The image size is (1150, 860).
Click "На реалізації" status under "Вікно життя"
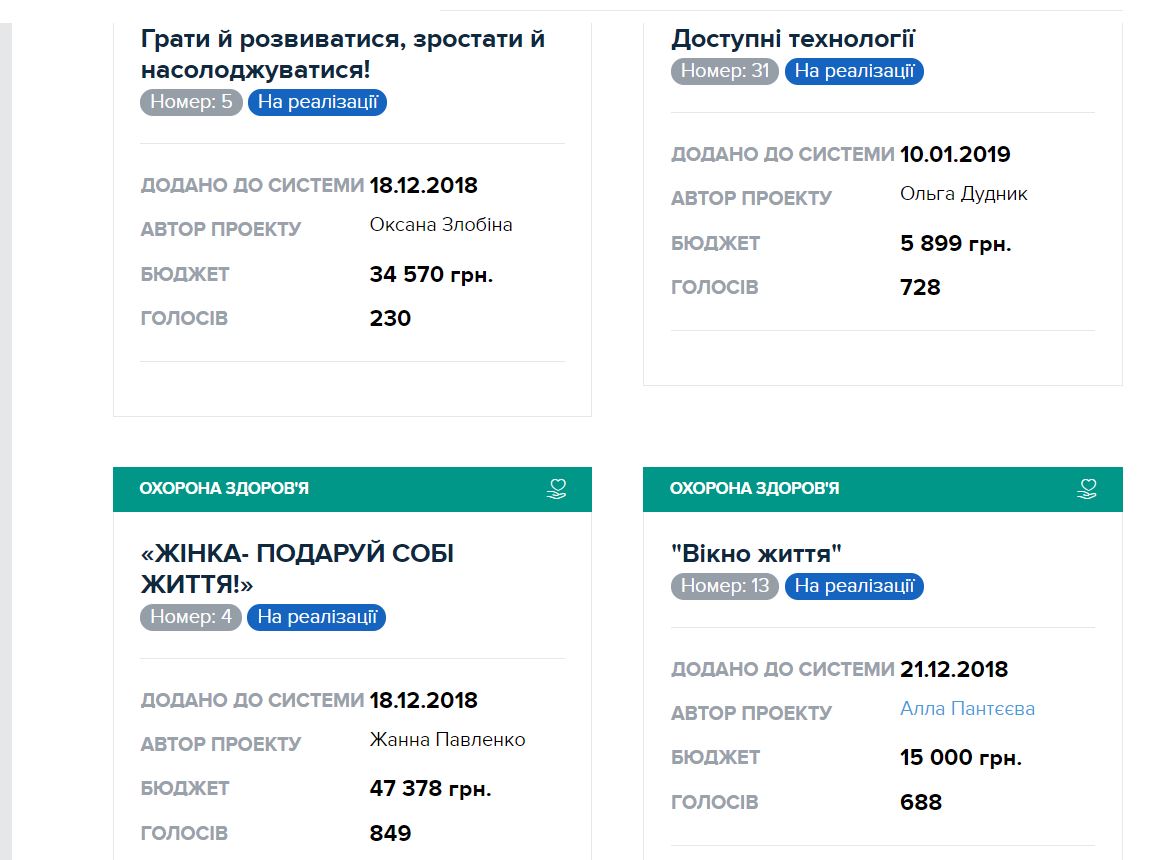pos(854,586)
